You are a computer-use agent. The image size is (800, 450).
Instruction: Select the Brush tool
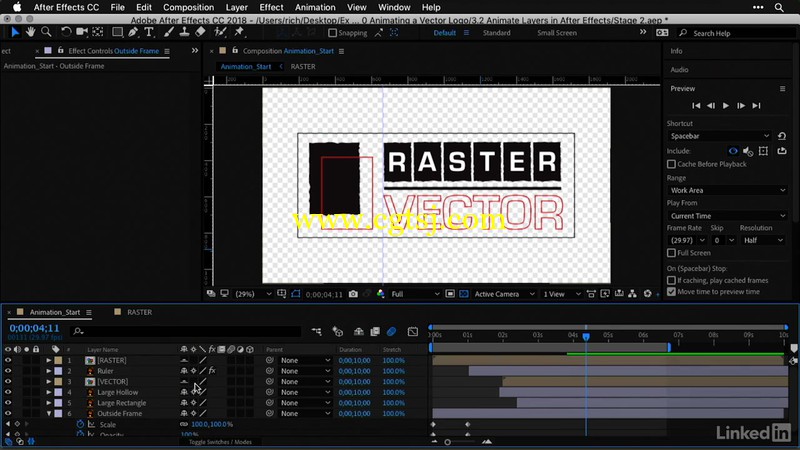point(168,32)
